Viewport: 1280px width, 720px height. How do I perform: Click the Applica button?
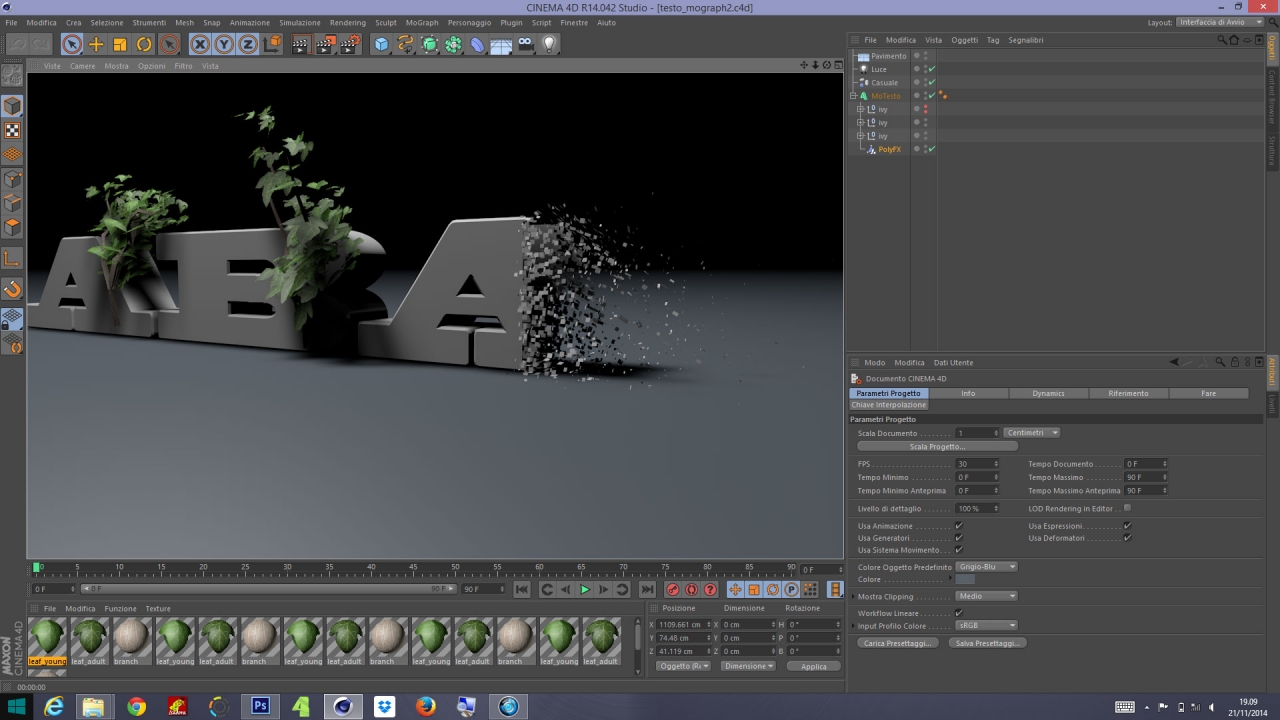click(x=814, y=666)
